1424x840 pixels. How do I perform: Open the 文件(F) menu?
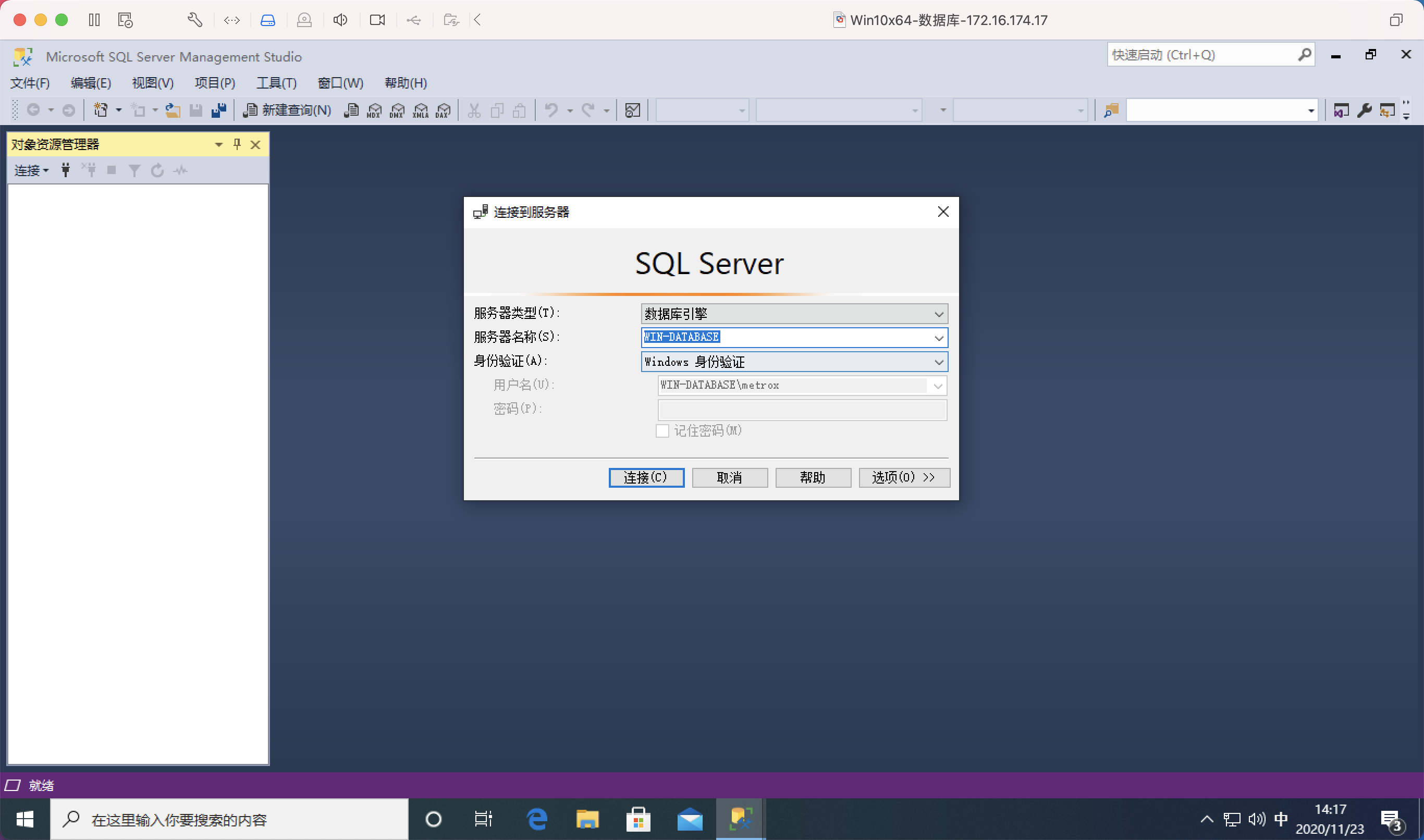[30, 83]
